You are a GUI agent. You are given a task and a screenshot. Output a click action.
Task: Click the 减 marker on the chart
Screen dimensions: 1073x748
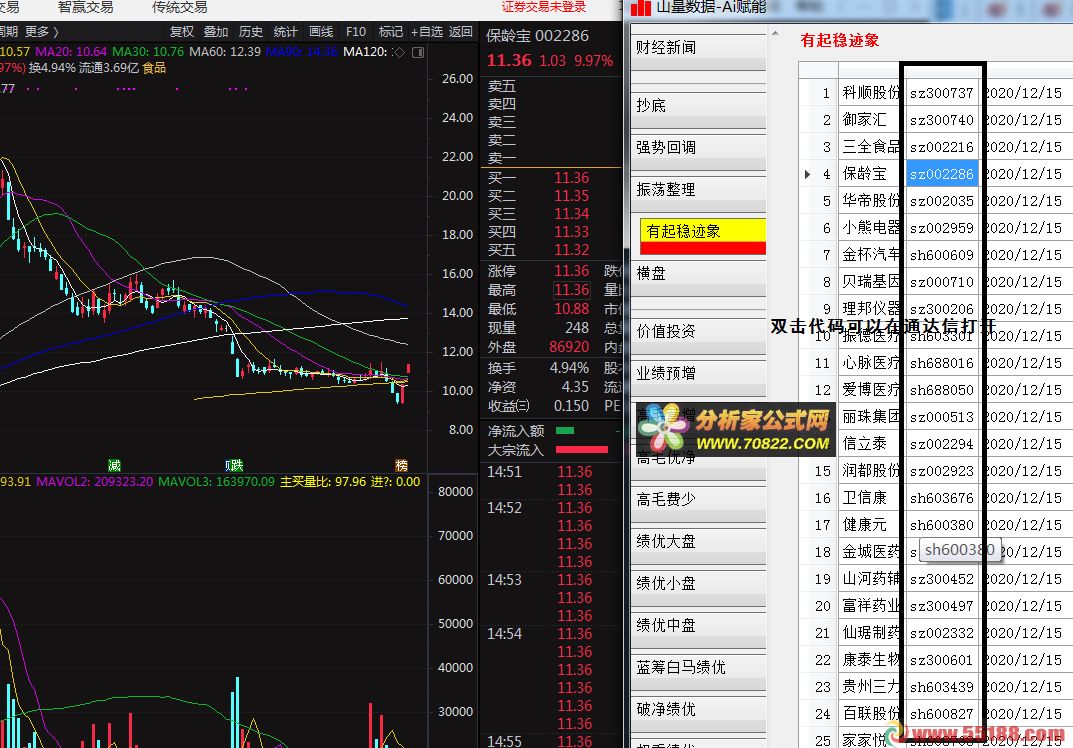114,465
